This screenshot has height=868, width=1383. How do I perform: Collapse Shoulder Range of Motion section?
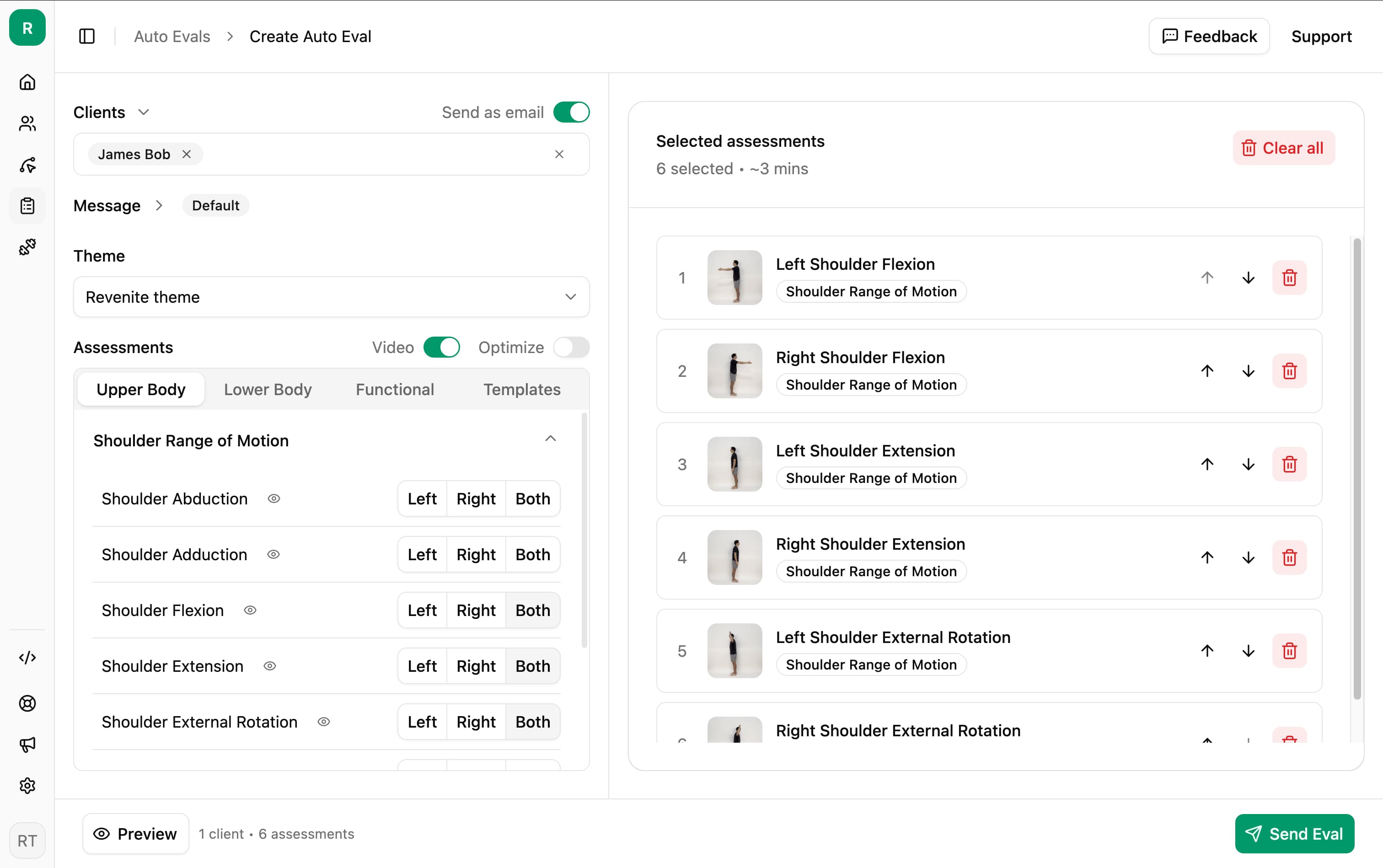click(x=551, y=439)
